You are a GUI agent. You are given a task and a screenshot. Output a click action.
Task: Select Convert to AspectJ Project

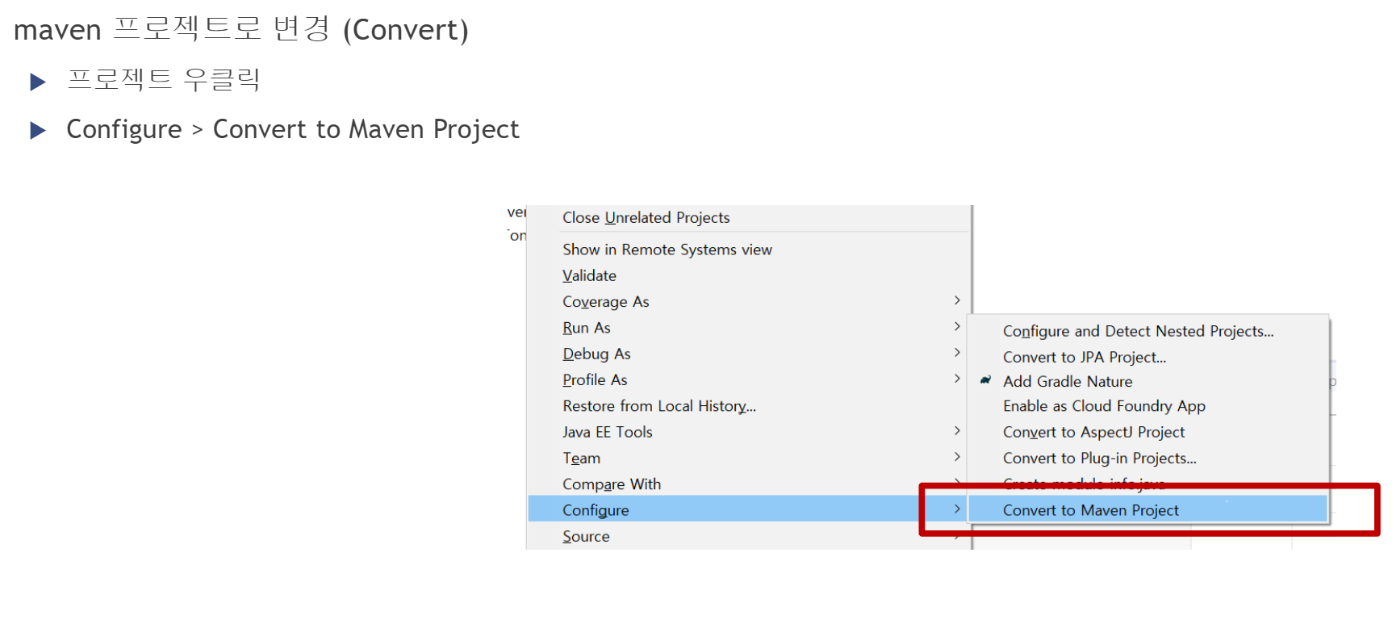click(x=1150, y=432)
